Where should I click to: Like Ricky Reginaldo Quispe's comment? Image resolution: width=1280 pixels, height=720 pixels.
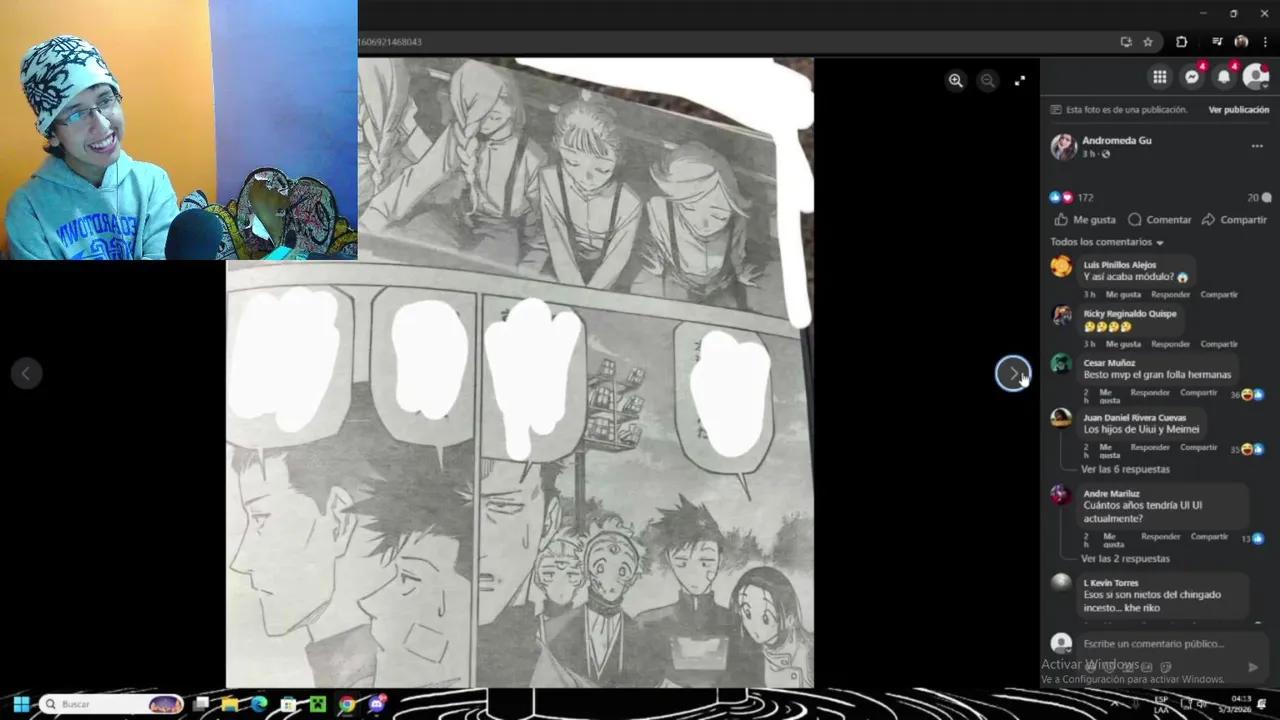click(x=1123, y=344)
